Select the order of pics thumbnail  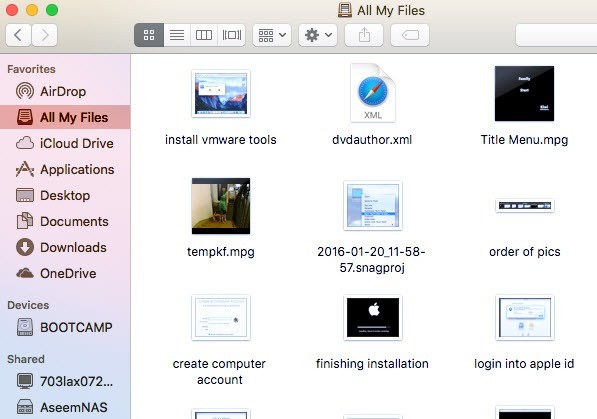click(525, 206)
